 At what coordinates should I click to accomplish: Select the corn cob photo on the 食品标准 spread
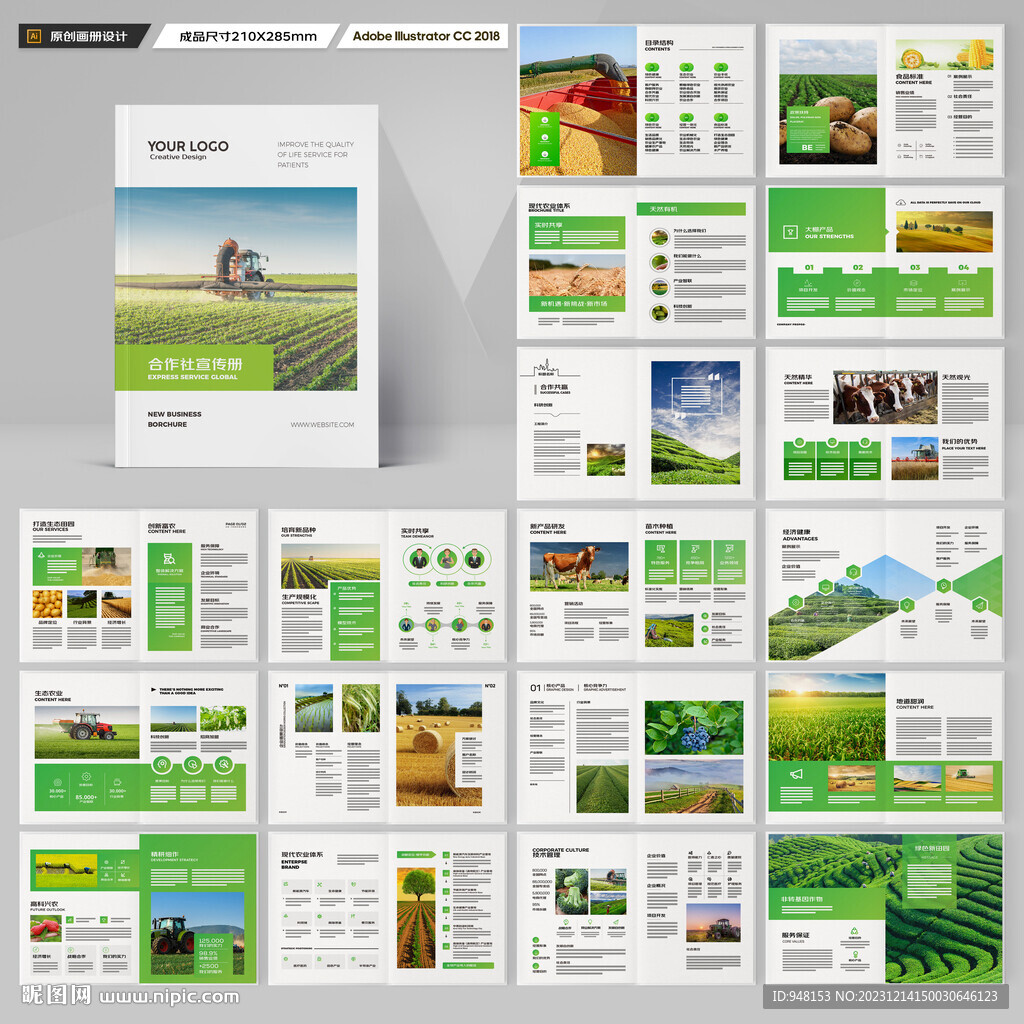[944, 54]
